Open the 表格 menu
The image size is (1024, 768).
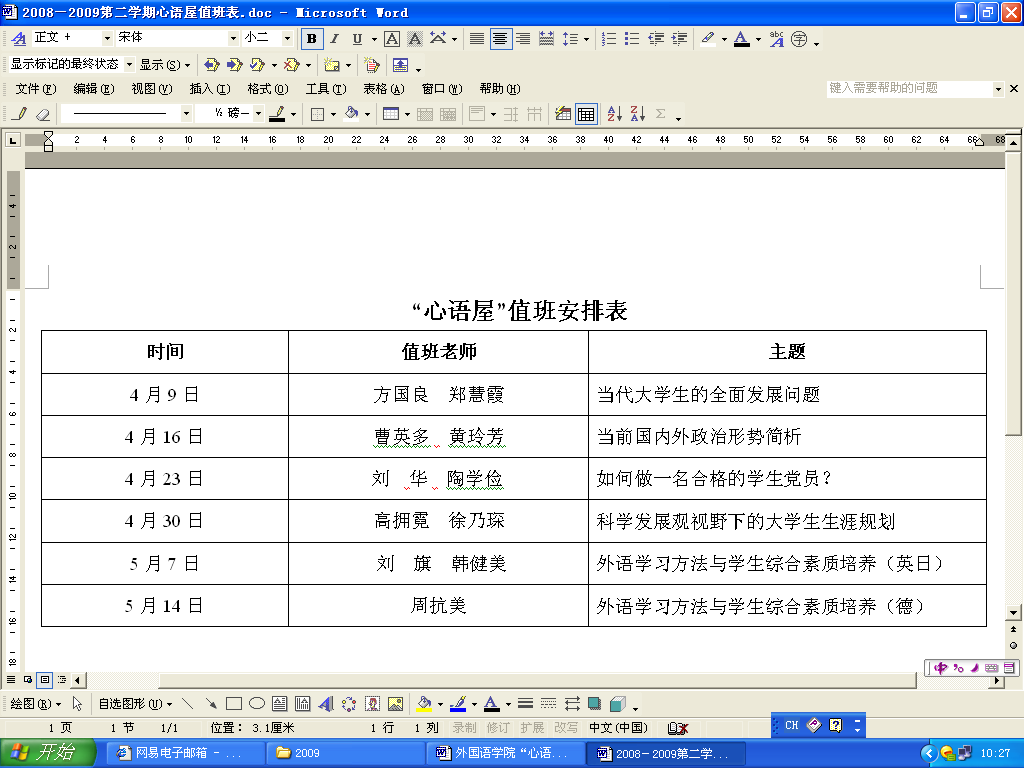point(381,89)
